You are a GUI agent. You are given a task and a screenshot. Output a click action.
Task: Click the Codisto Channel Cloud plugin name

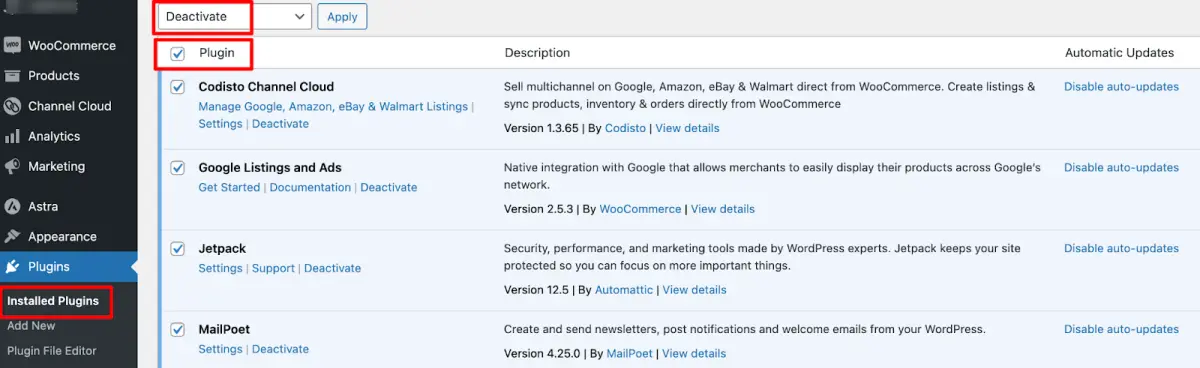(266, 87)
